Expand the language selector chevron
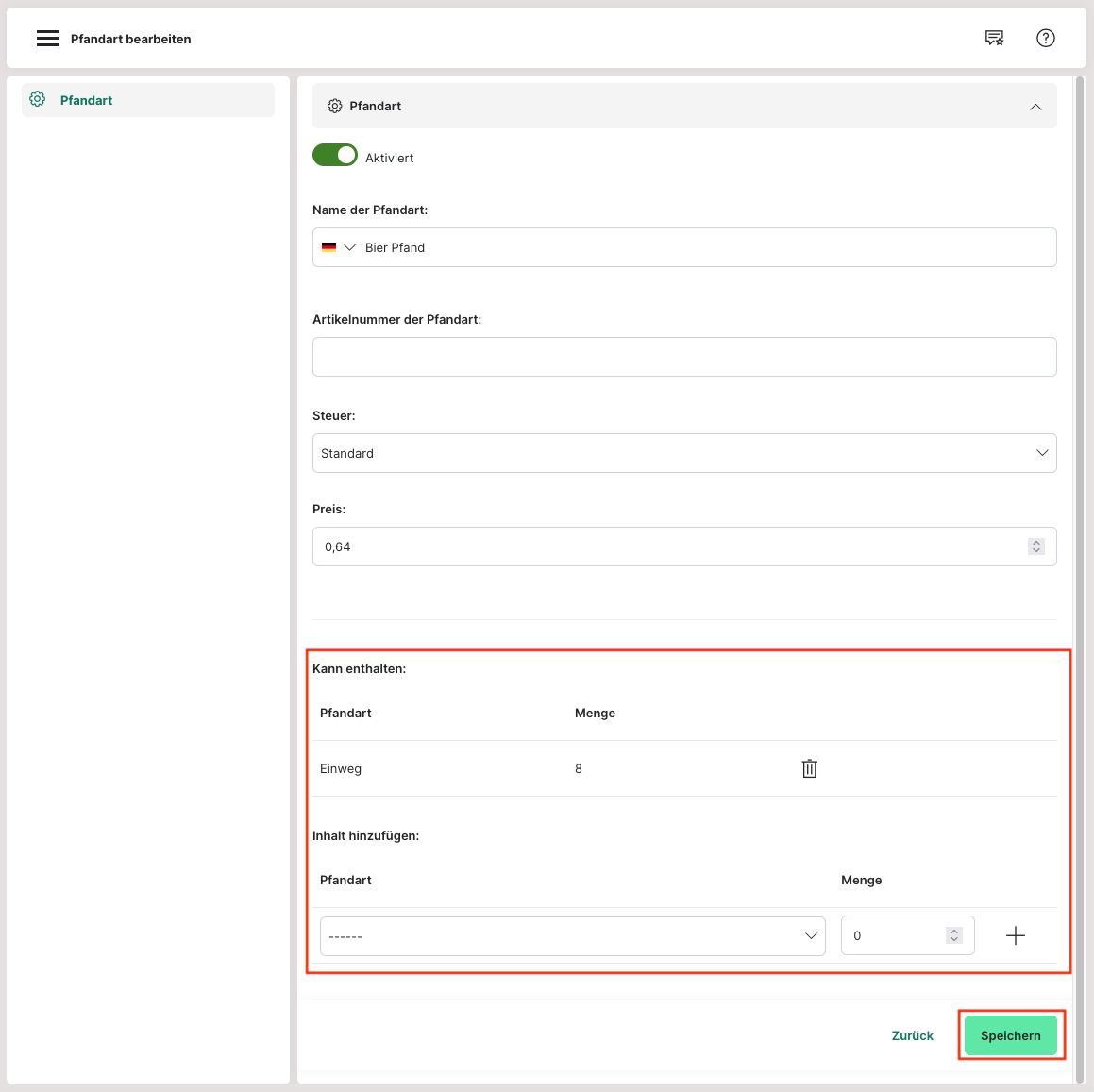The image size is (1094, 1092). [x=349, y=247]
